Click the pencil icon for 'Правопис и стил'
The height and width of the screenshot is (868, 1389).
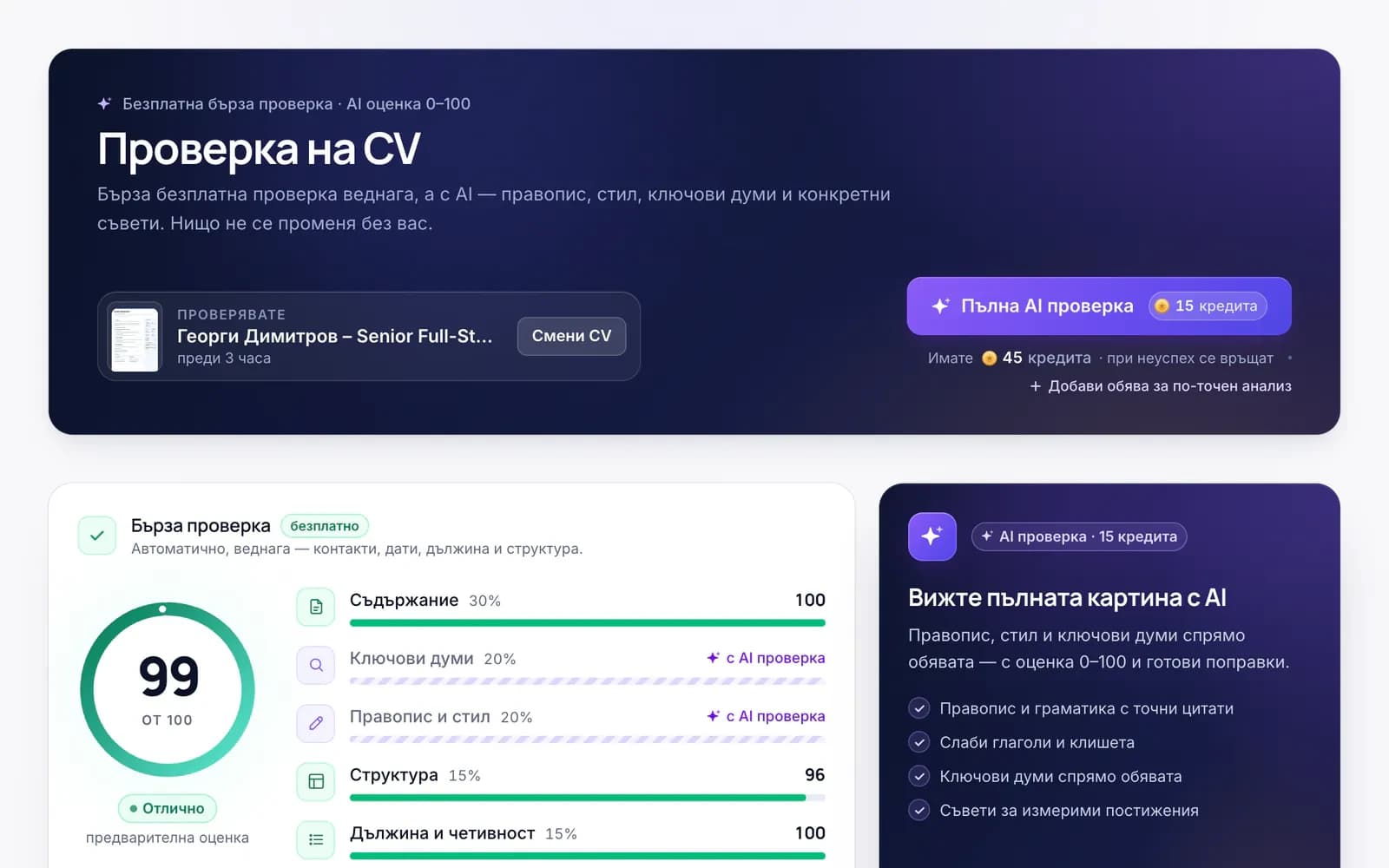(316, 723)
